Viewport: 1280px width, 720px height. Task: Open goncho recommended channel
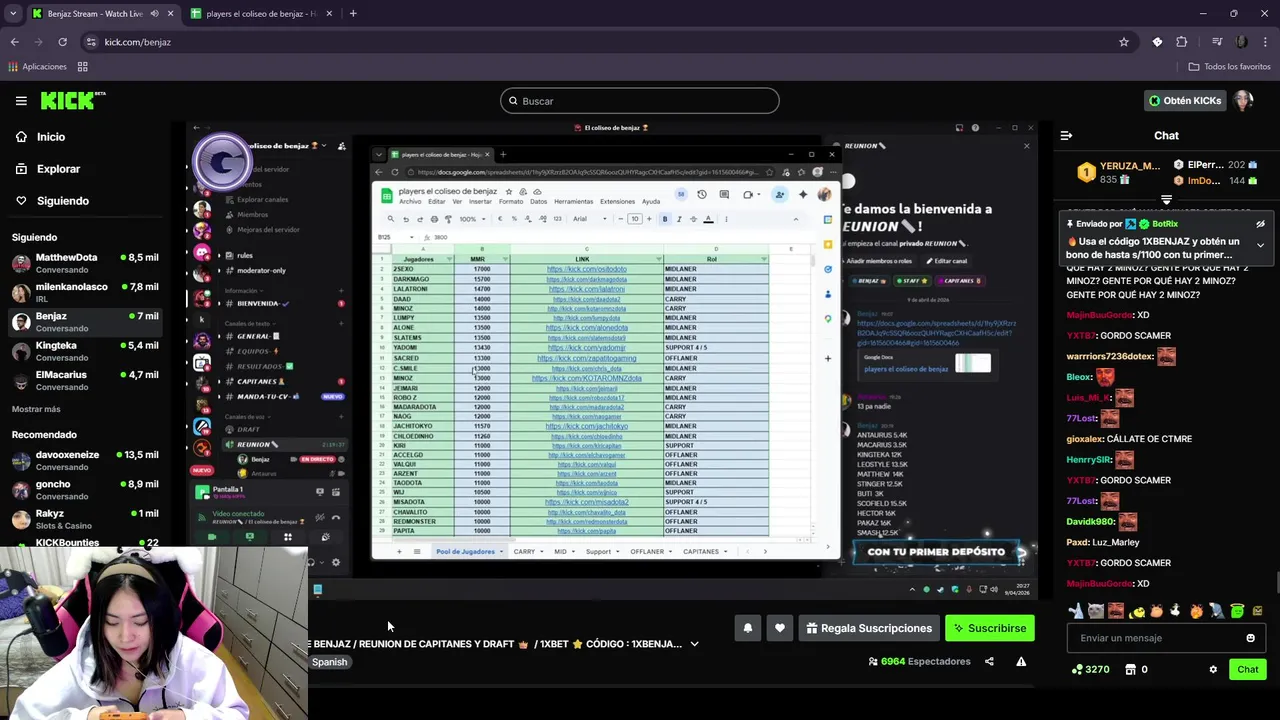point(86,490)
